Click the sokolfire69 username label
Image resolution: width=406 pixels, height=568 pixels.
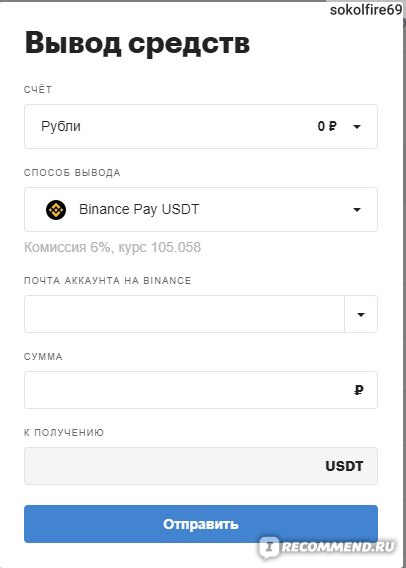click(x=366, y=10)
